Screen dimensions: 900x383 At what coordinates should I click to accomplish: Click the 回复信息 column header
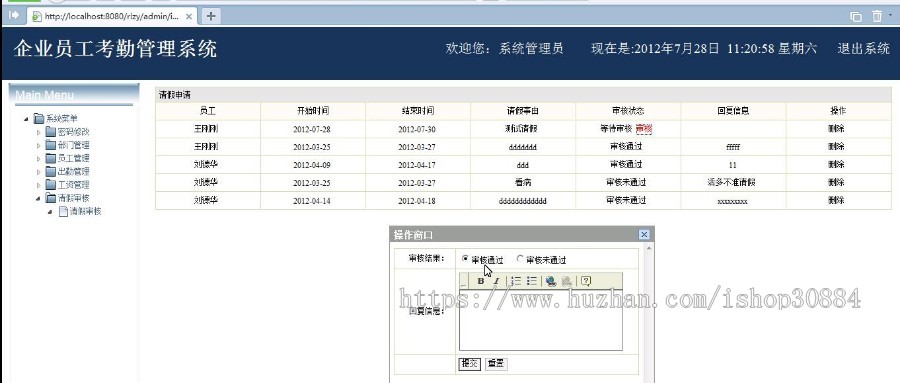click(733, 111)
